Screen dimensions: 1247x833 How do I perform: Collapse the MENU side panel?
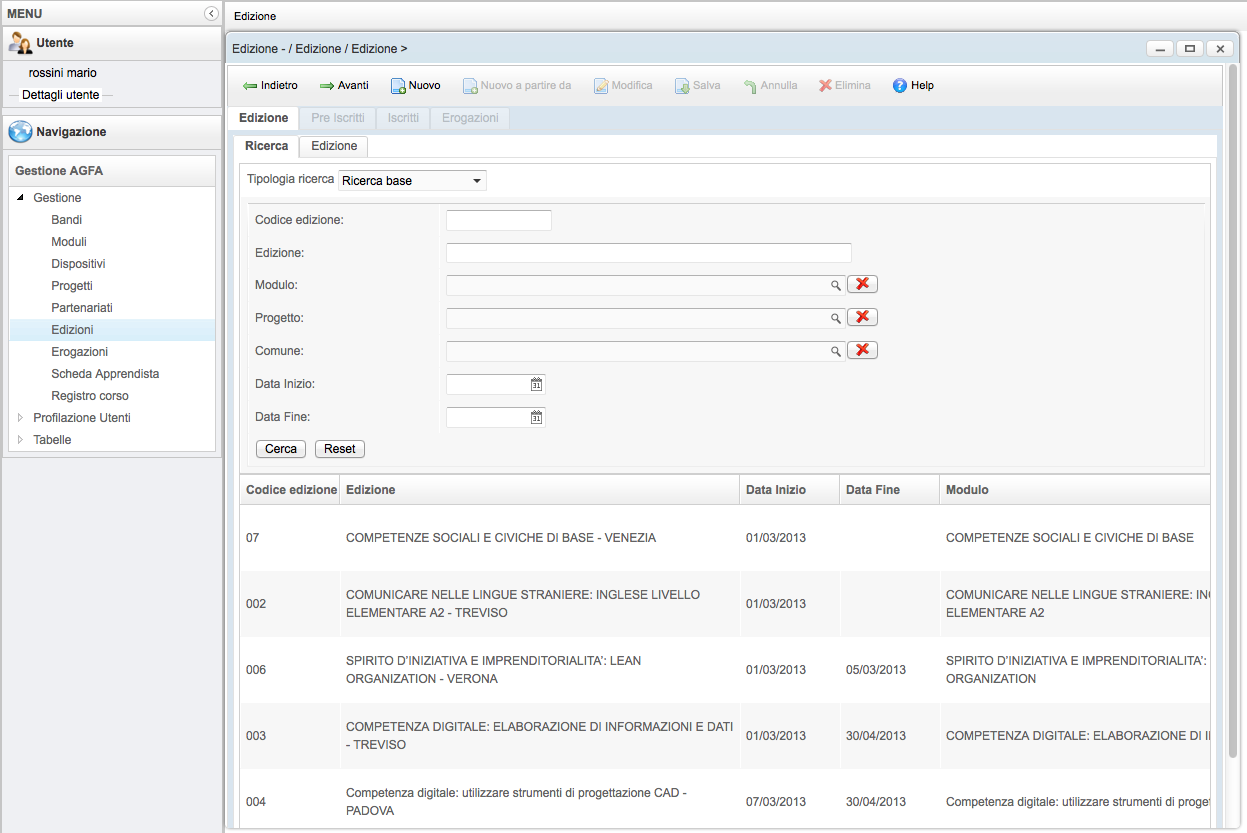click(x=211, y=14)
